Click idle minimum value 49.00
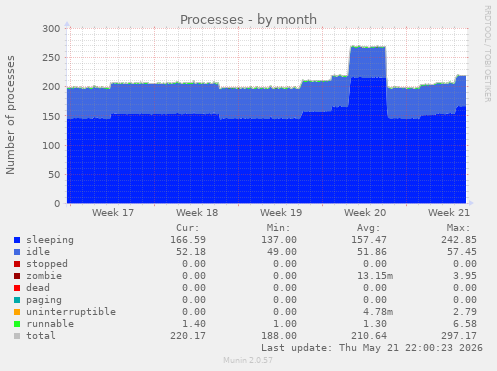This screenshot has width=497, height=371. (x=282, y=252)
